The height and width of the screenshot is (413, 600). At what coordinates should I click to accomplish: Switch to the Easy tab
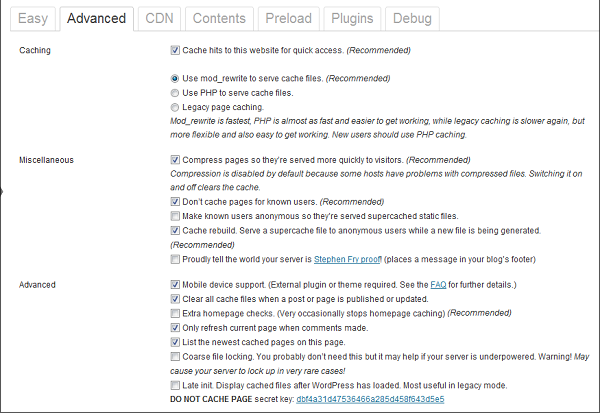point(33,19)
